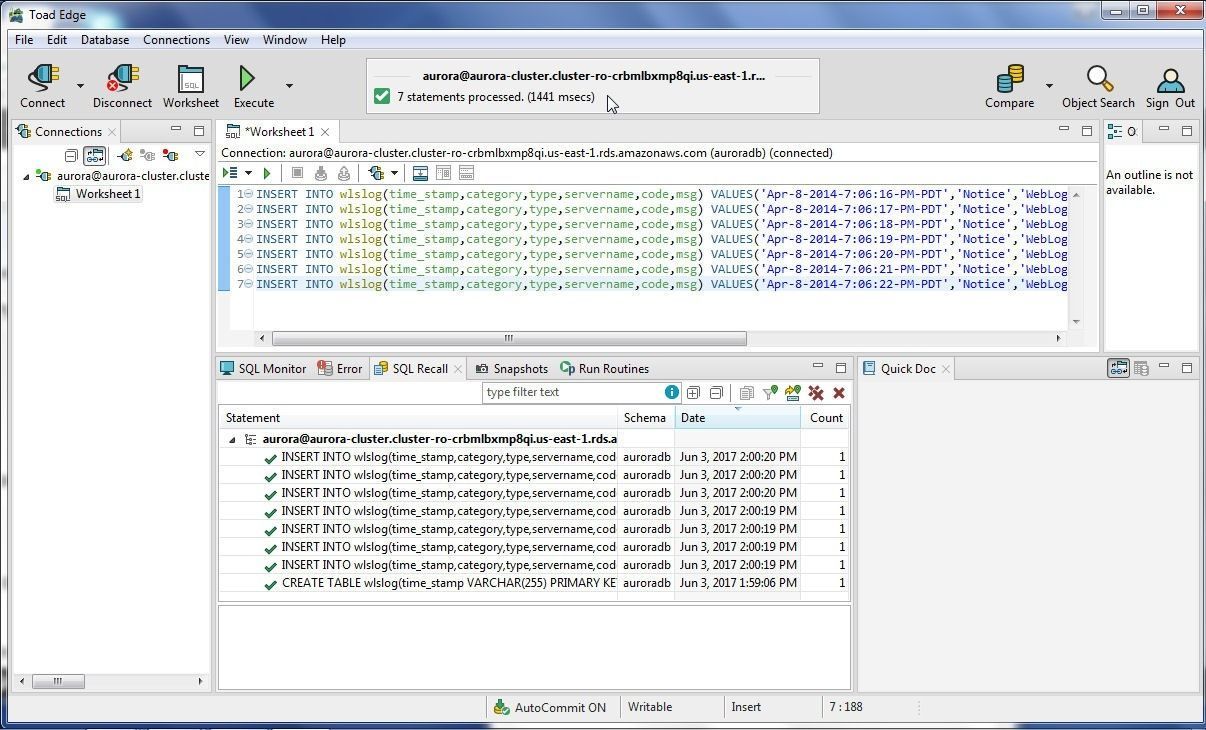Click filter funnel icon in SQL Recall
Image resolution: width=1206 pixels, height=730 pixels.
tap(770, 393)
